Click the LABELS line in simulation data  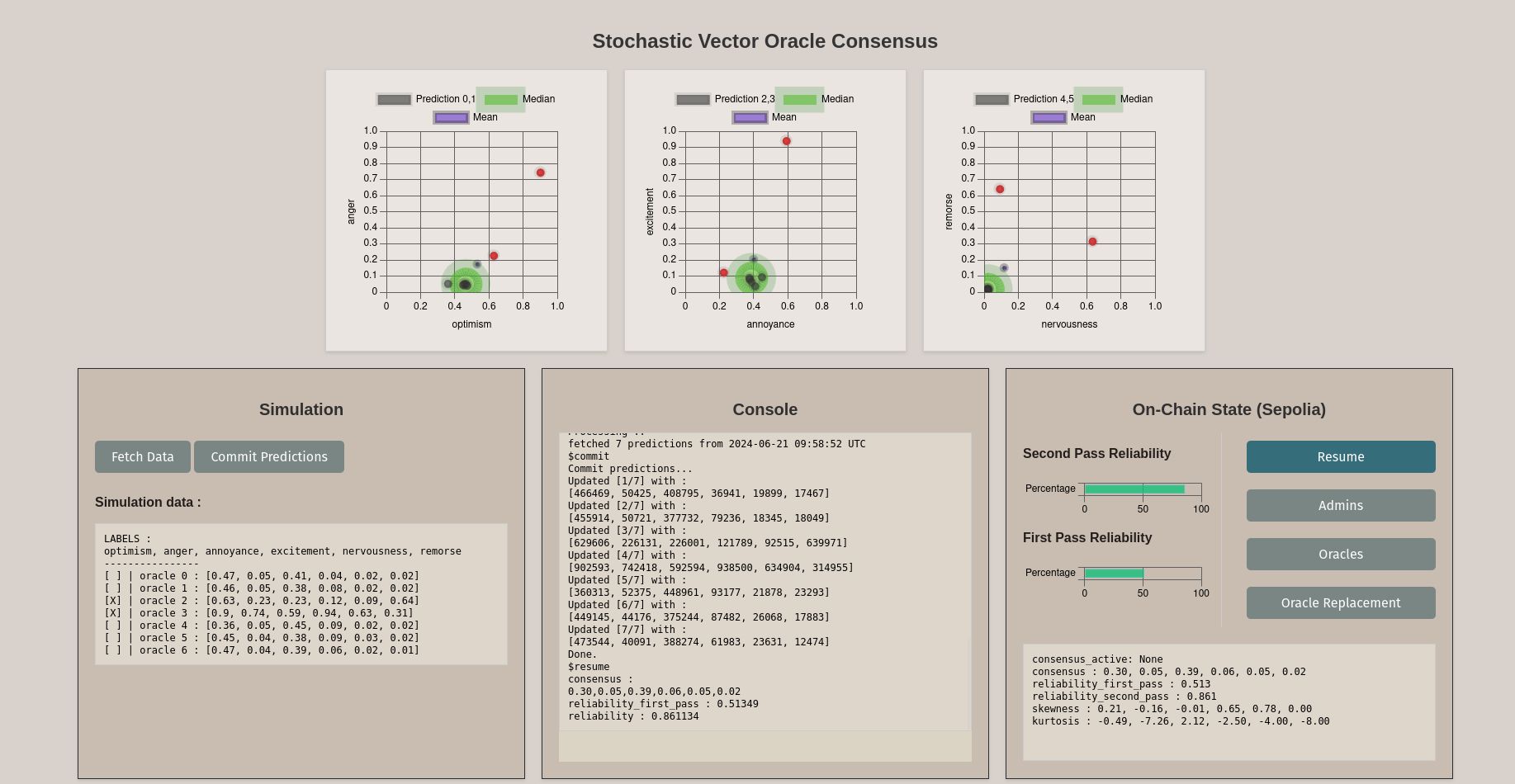(x=127, y=539)
